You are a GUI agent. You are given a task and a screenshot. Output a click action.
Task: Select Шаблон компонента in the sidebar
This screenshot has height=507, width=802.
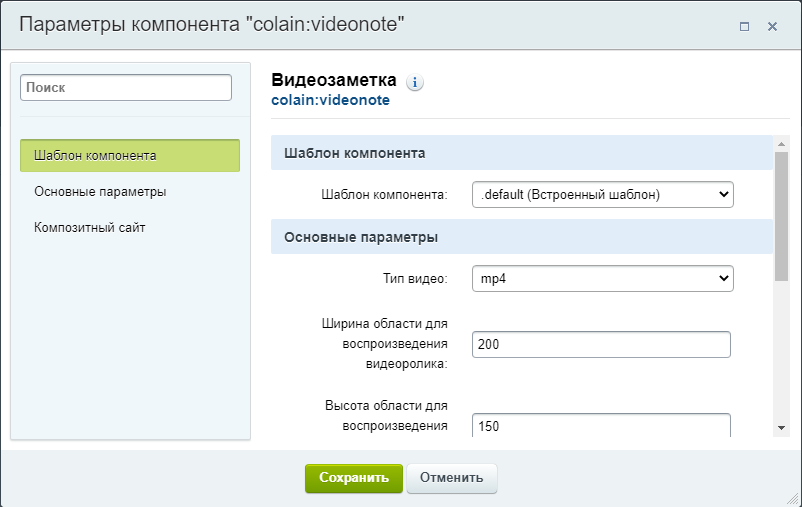coord(130,156)
